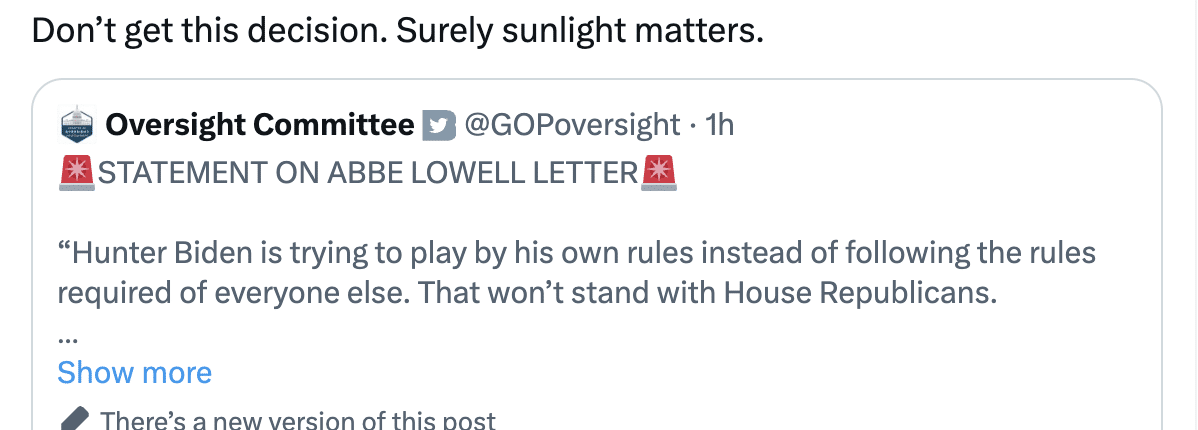Click the pencil edit icon

click(x=75, y=420)
